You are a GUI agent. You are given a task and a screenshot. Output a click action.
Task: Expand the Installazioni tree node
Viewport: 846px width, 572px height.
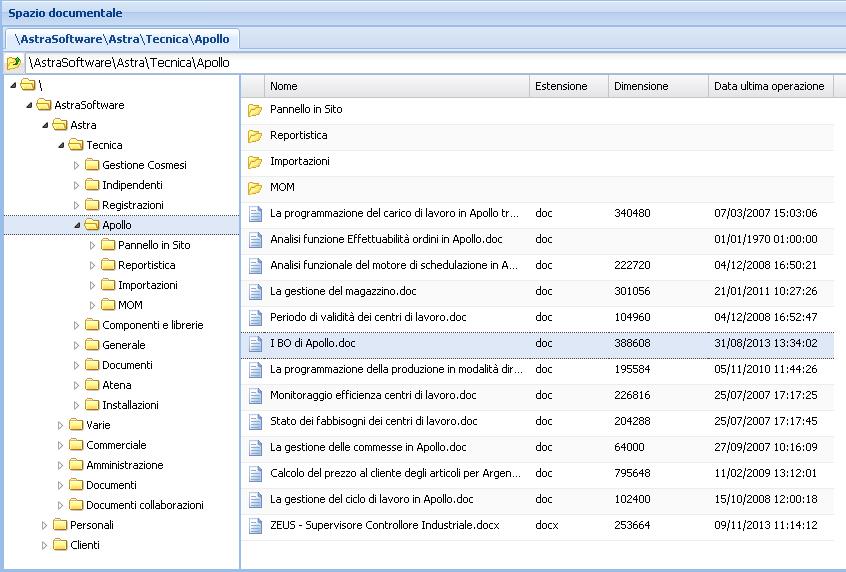pos(76,405)
